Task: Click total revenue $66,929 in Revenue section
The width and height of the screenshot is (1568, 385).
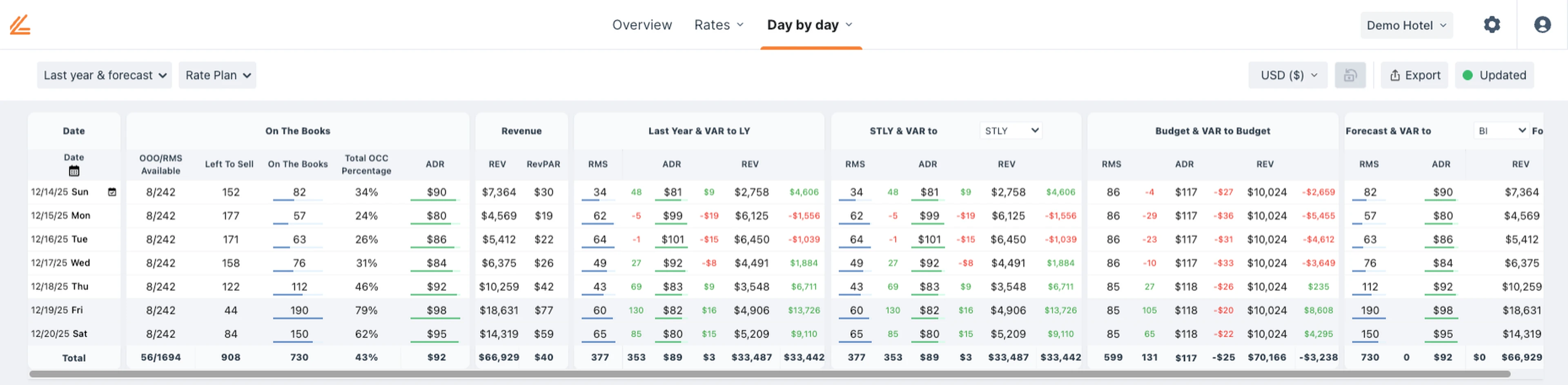Action: 499,358
